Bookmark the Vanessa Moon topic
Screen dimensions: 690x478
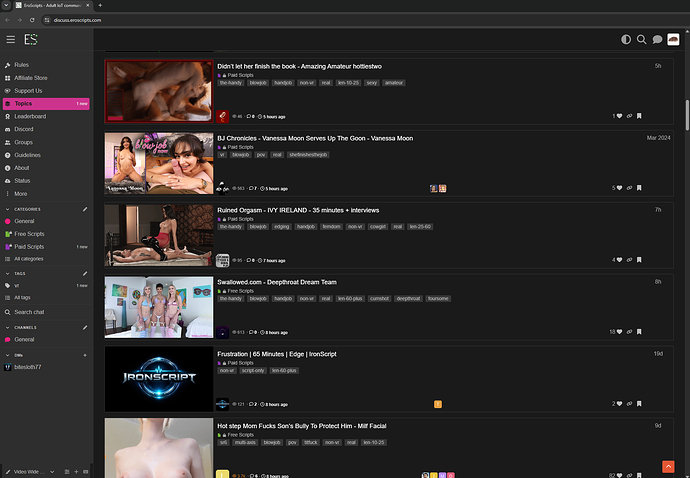[x=639, y=188]
